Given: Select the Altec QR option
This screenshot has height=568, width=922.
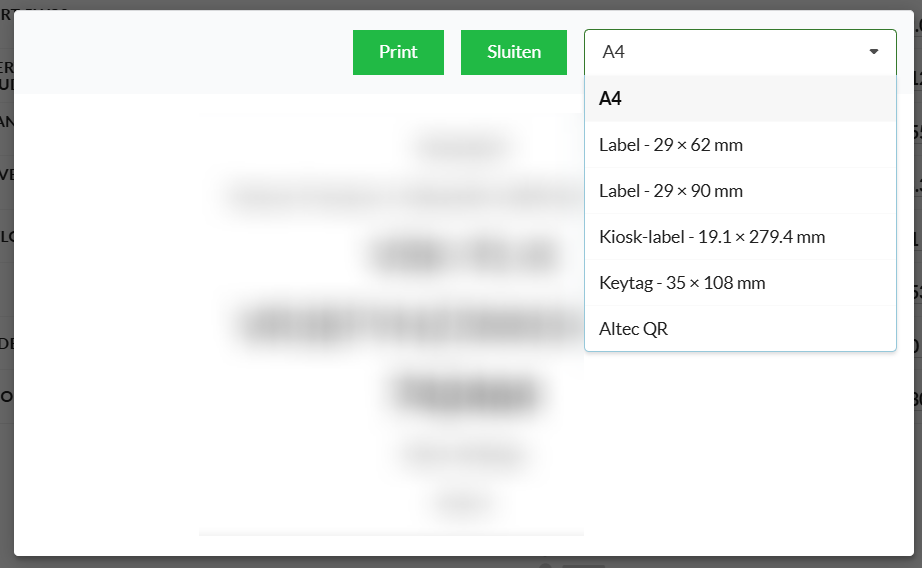Looking at the screenshot, I should pos(740,329).
